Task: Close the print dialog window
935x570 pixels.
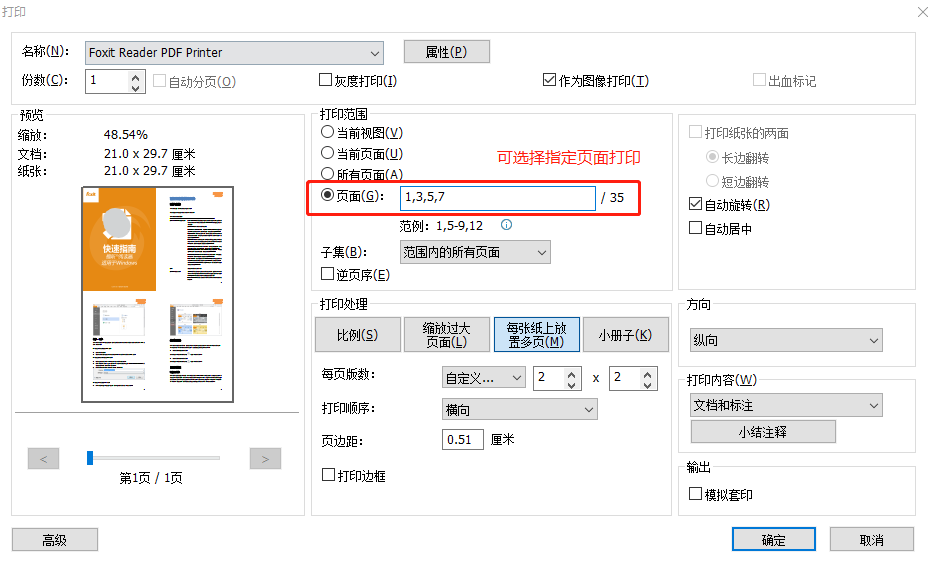Action: click(x=922, y=12)
